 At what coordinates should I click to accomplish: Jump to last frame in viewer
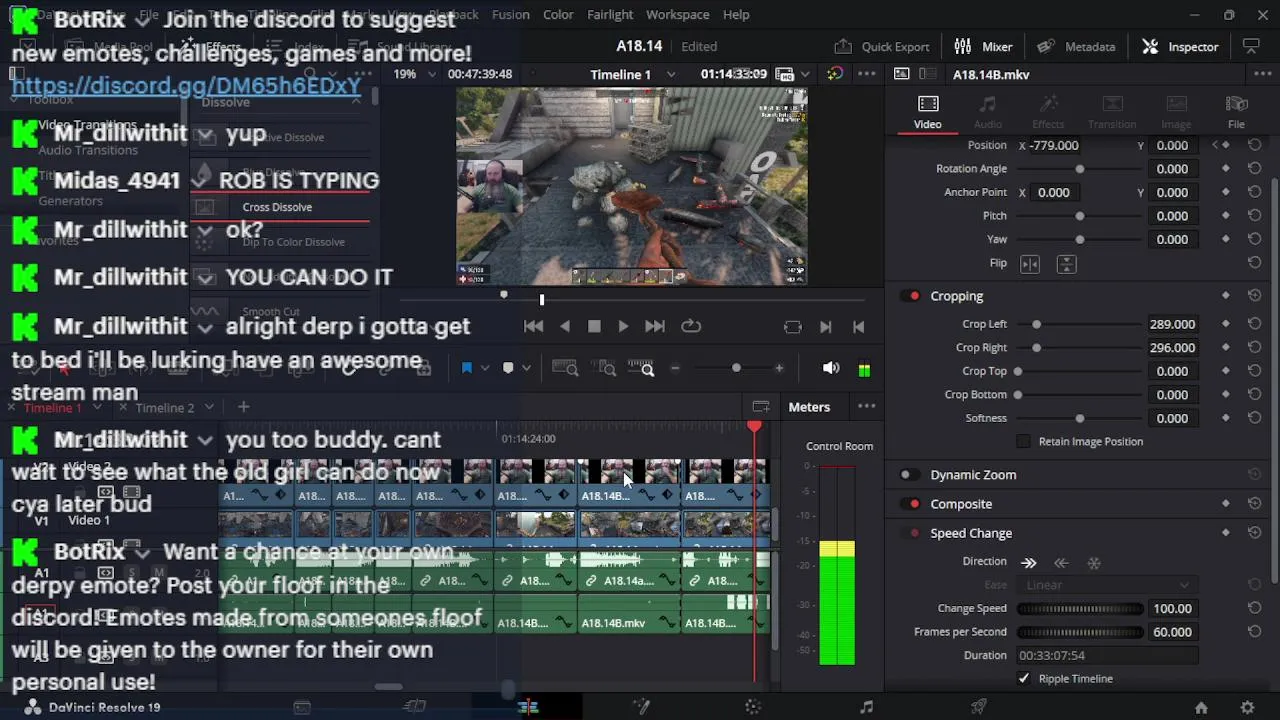(x=655, y=326)
